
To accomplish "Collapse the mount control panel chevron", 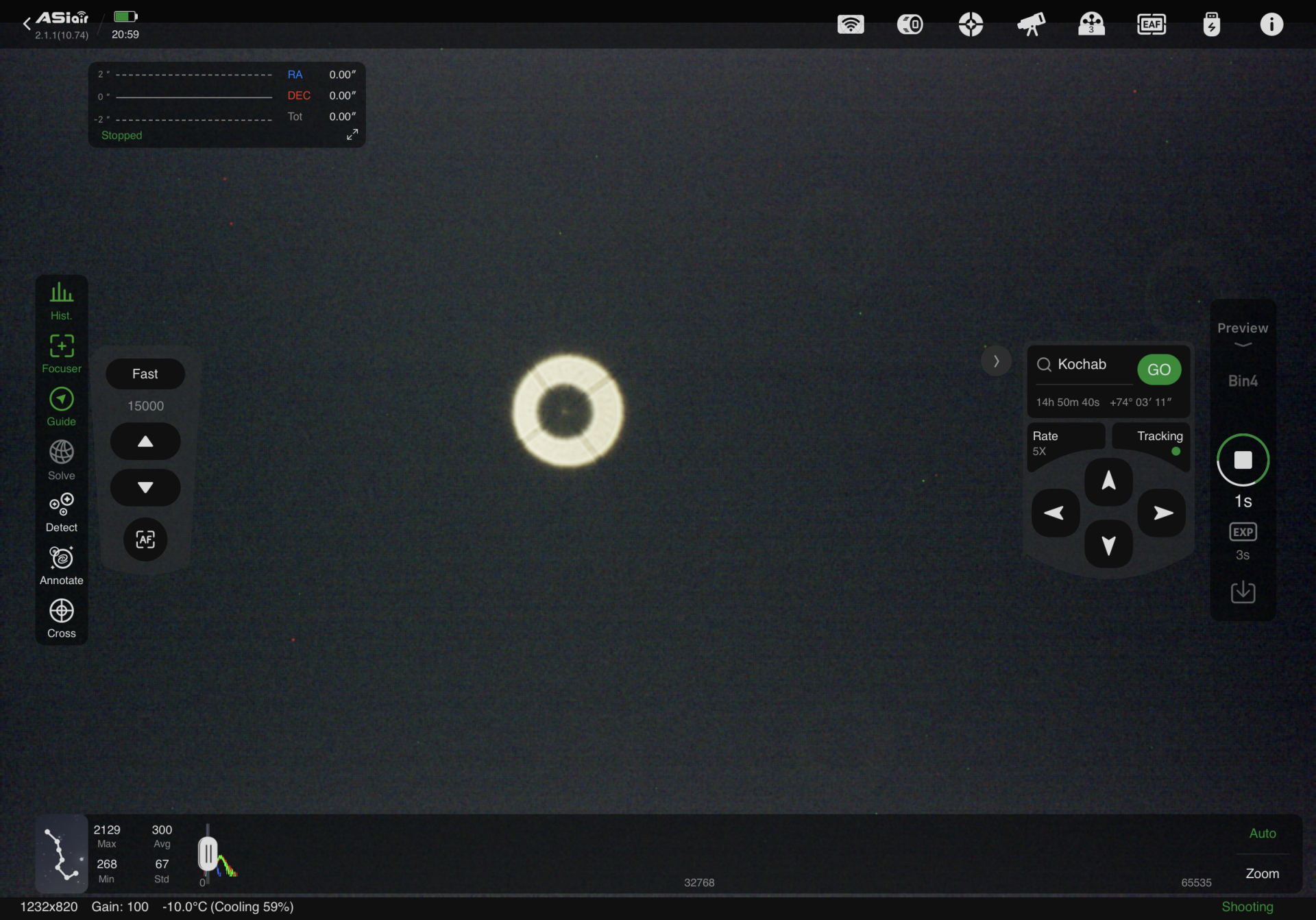I will point(996,361).
